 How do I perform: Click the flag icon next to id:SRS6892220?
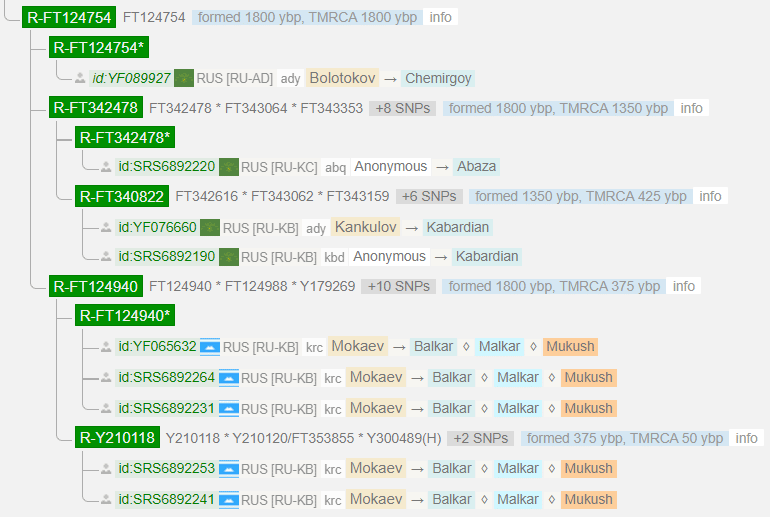click(x=229, y=167)
